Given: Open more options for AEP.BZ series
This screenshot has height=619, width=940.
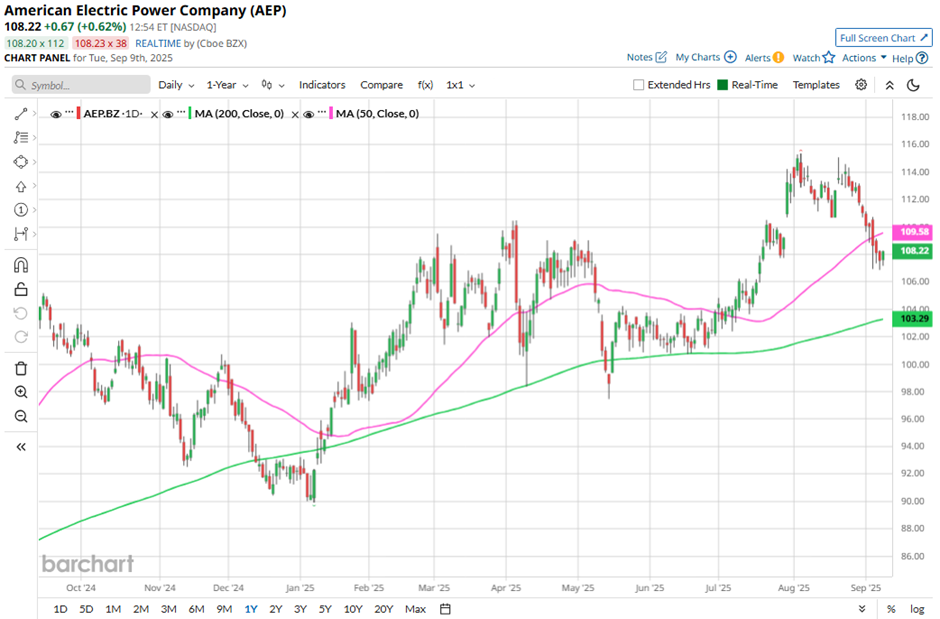Looking at the screenshot, I should coord(69,113).
